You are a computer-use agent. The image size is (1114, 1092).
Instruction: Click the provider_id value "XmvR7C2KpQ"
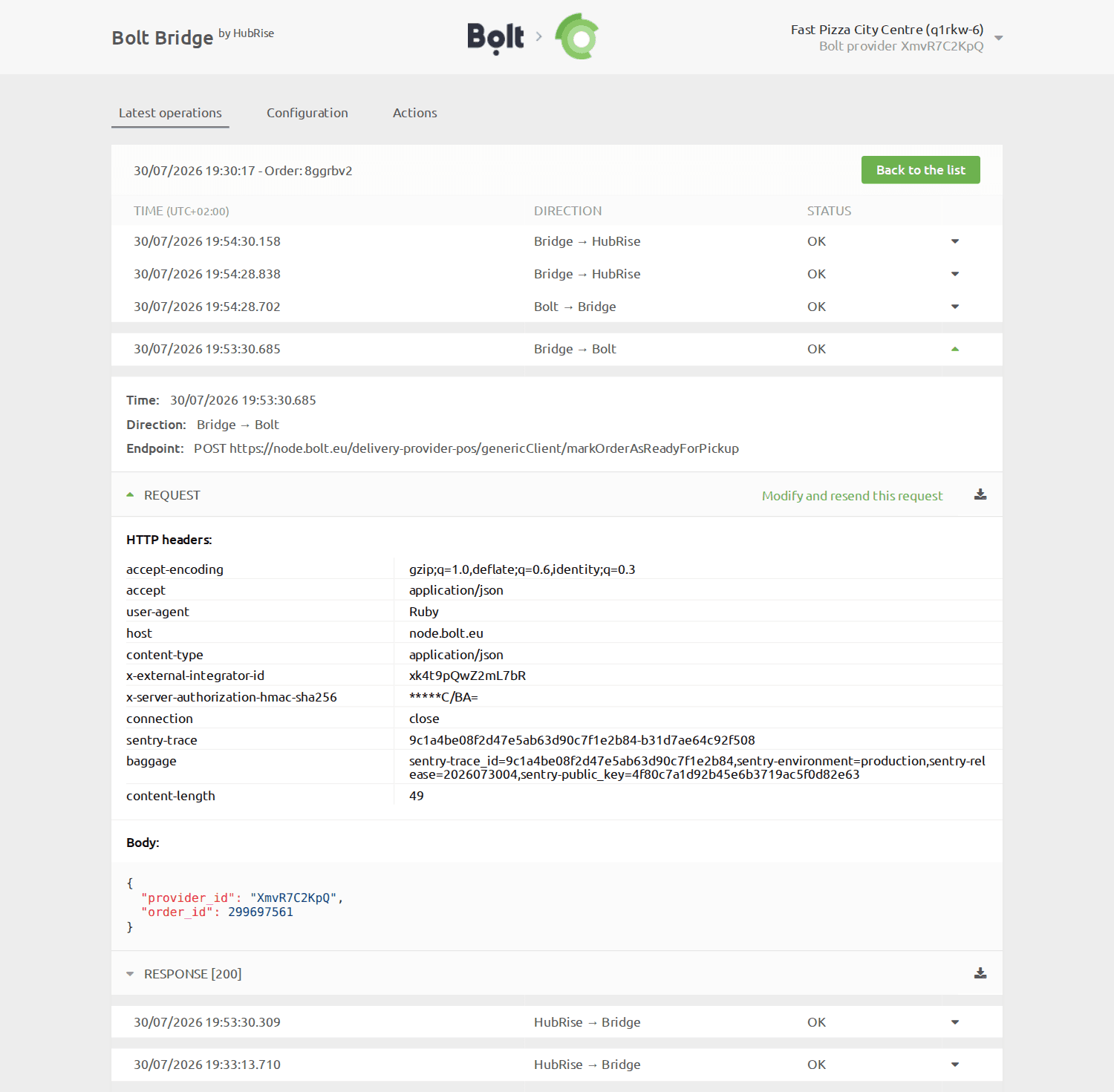point(293,898)
